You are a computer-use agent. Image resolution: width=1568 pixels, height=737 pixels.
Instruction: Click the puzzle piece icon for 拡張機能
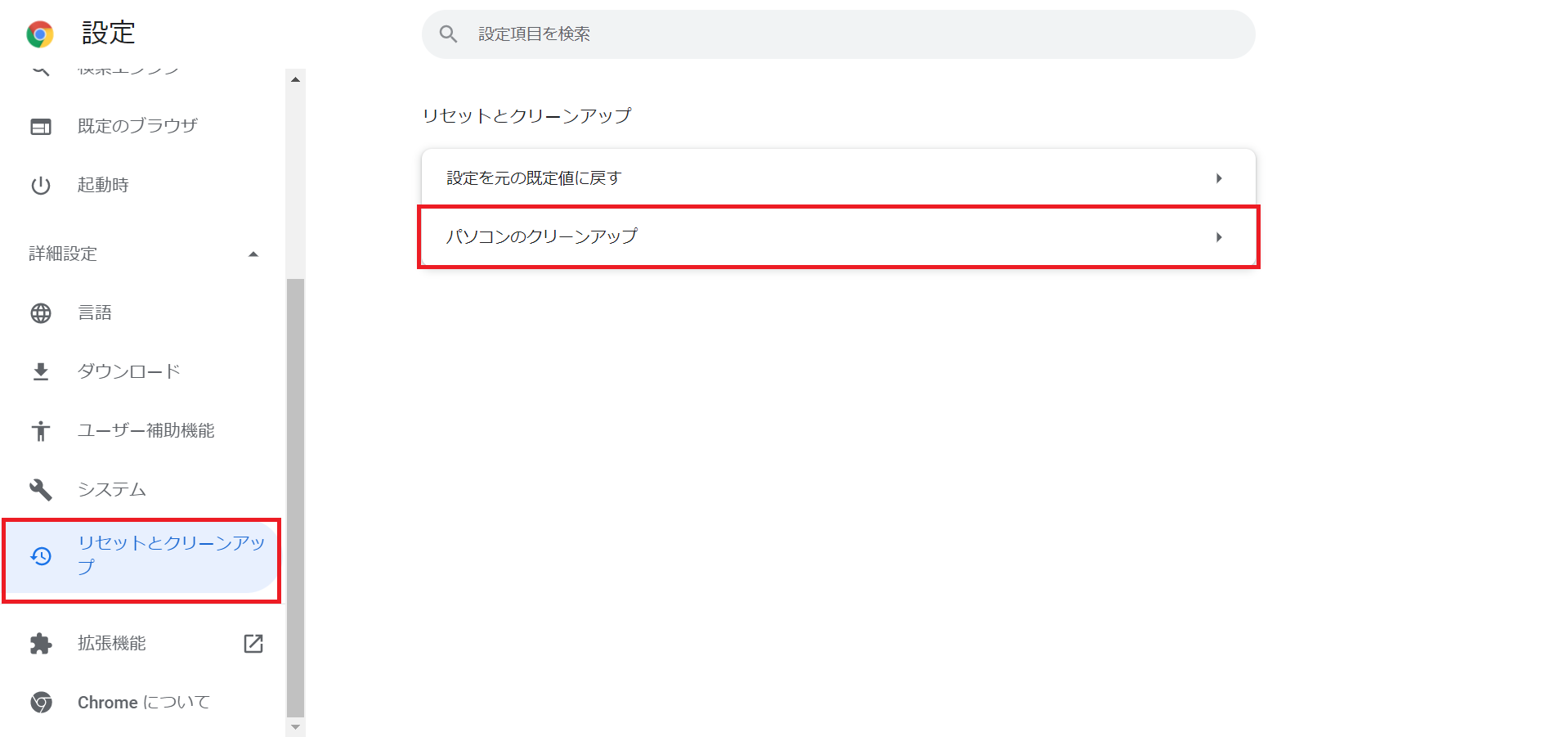point(41,643)
